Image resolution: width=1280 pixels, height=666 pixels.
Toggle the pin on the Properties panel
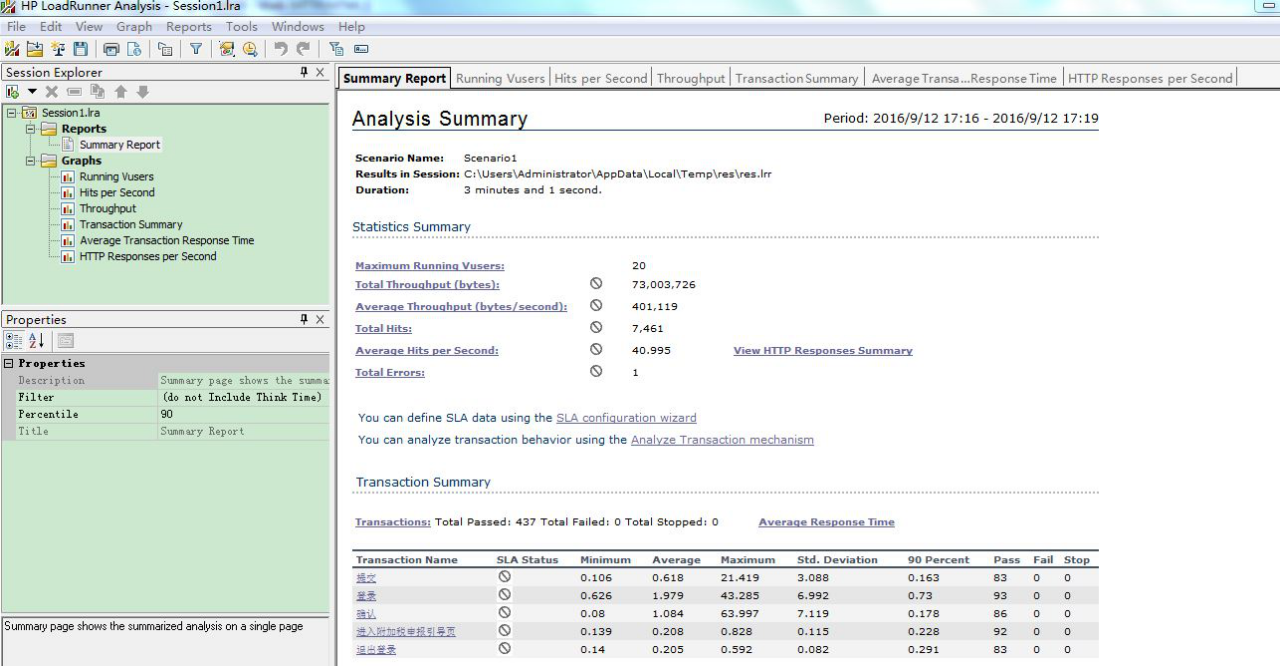click(304, 319)
